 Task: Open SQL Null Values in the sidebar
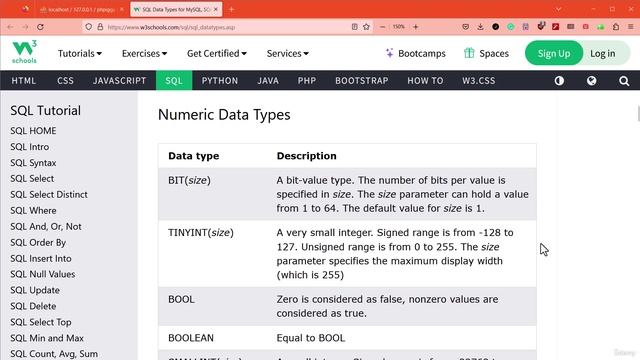[42, 274]
